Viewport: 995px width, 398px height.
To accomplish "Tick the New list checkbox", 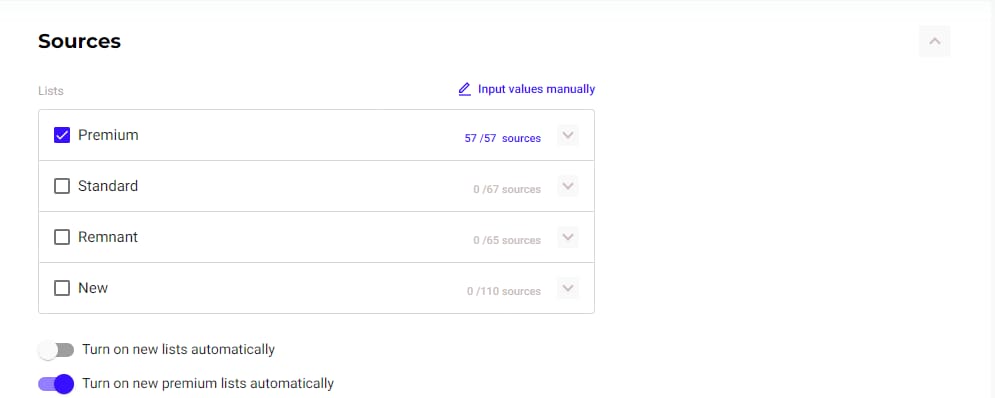I will pyautogui.click(x=62, y=288).
